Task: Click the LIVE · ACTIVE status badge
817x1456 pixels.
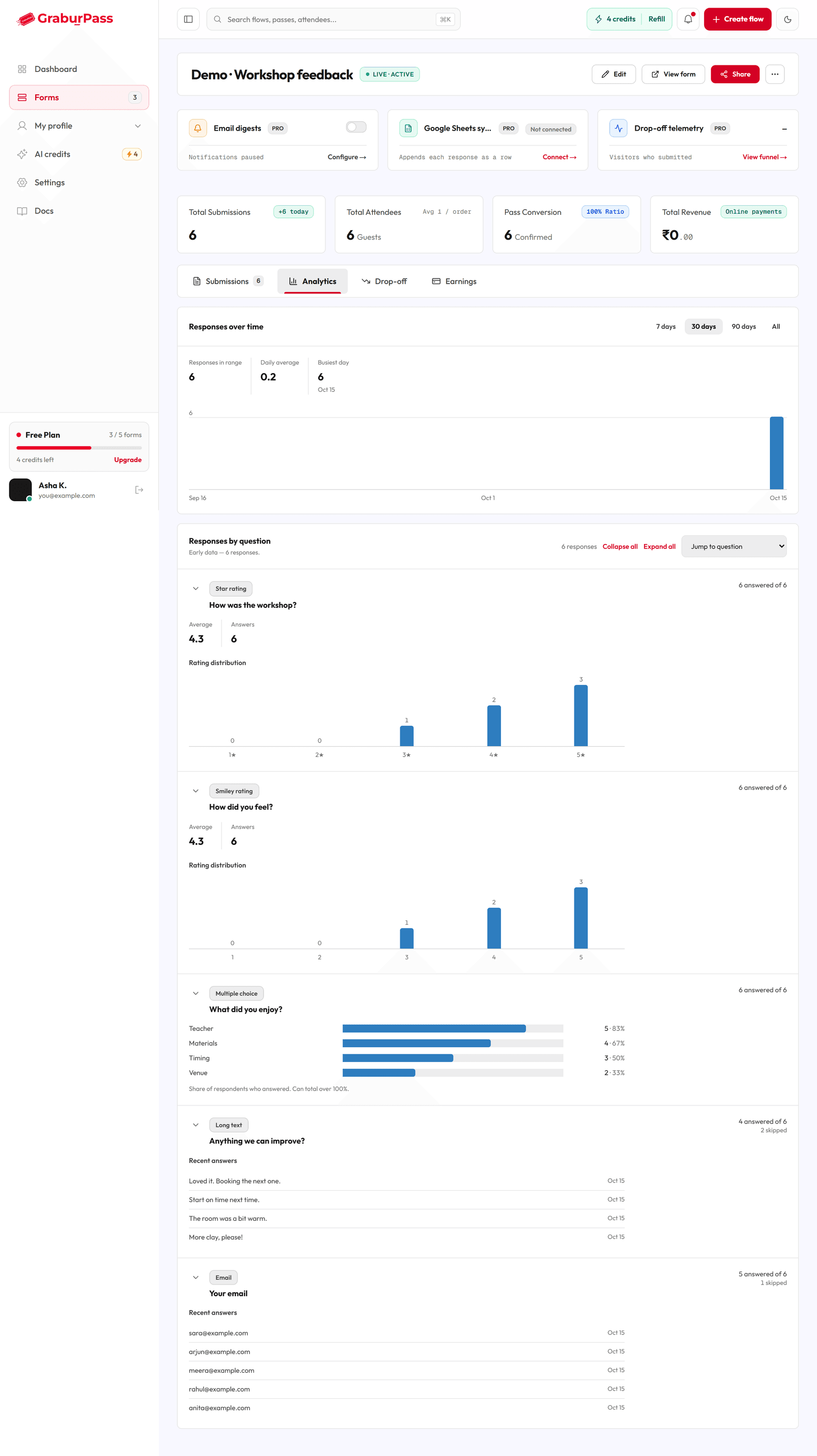Action: (390, 74)
